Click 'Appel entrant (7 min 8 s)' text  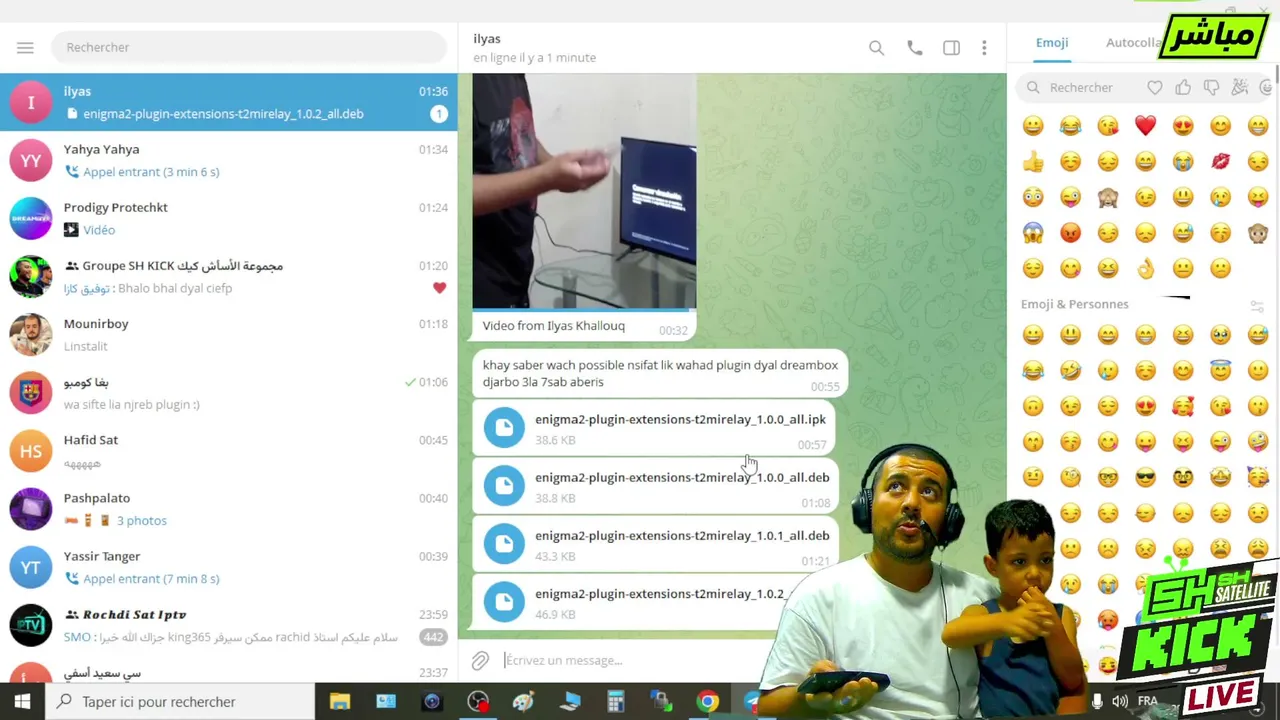tap(151, 579)
